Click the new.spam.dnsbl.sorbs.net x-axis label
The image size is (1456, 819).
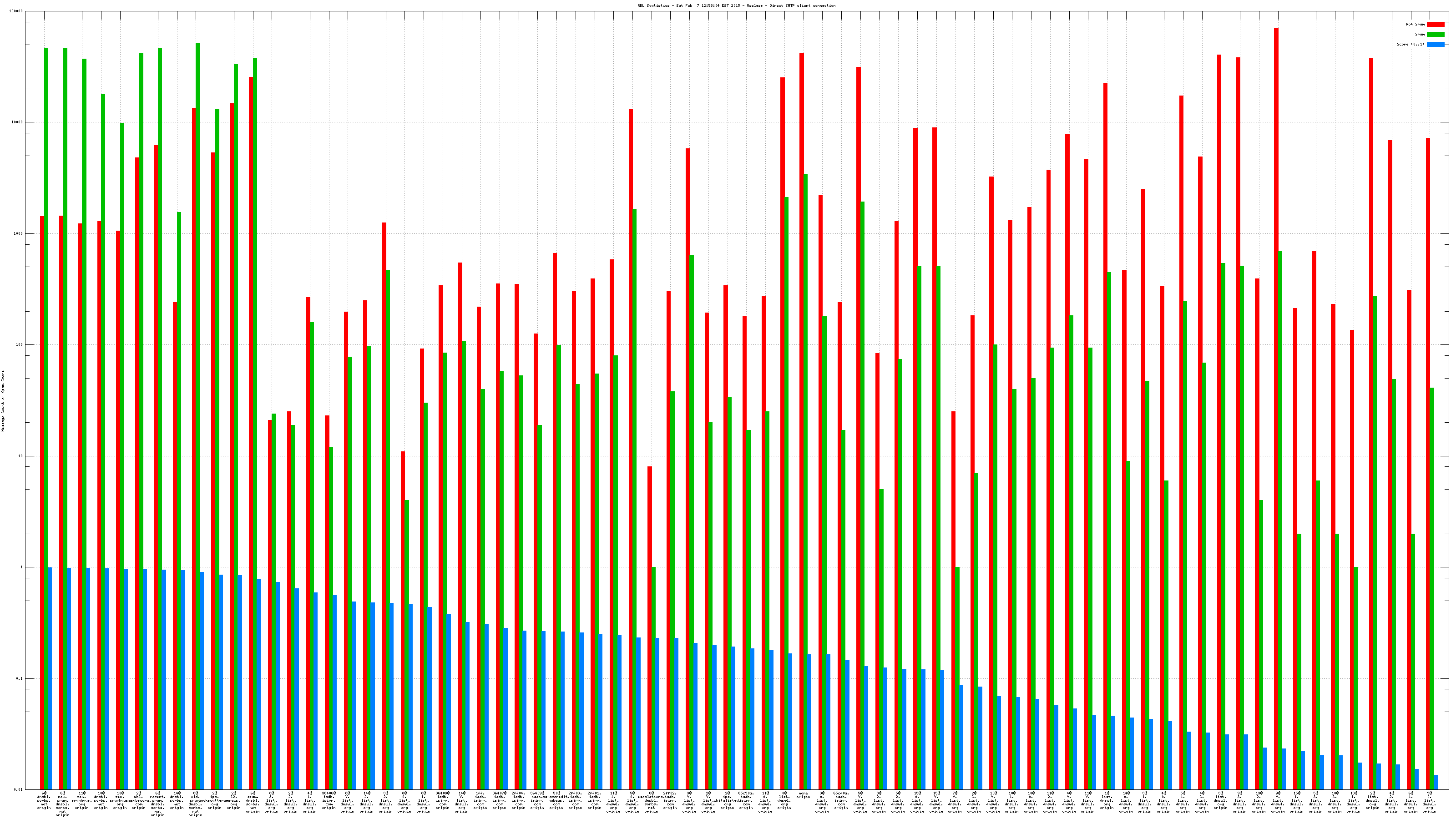(x=63, y=804)
